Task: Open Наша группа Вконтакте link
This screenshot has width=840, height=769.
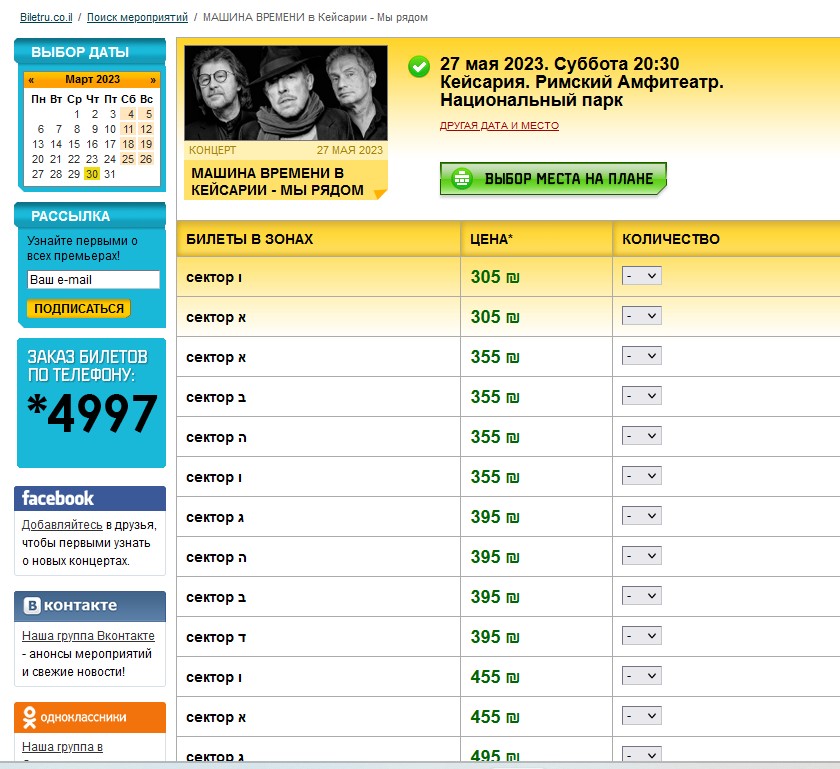Action: click(x=88, y=636)
